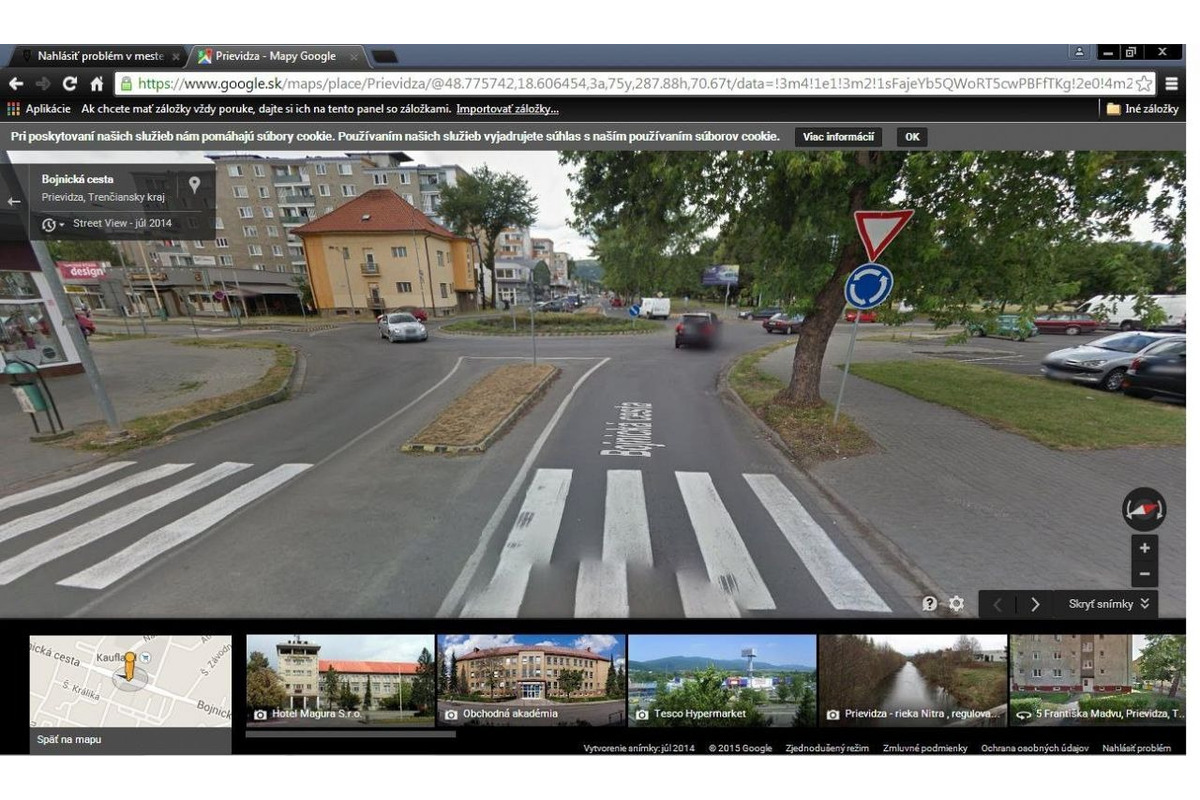Image resolution: width=1200 pixels, height=800 pixels.
Task: Open the settings gear near the image strip
Action: [956, 604]
